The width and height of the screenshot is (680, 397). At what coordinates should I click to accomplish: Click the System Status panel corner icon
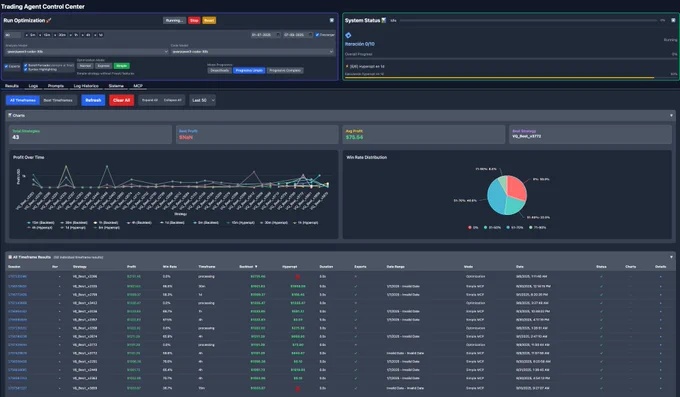tap(673, 20)
